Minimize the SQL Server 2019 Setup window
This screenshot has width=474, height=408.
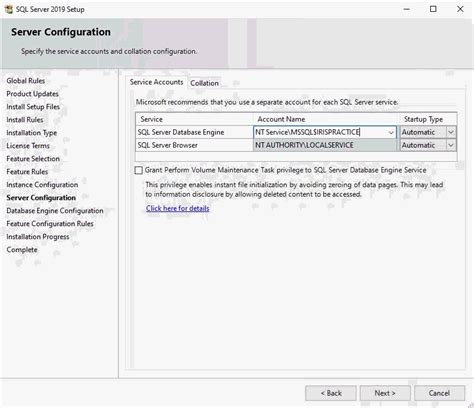click(406, 9)
